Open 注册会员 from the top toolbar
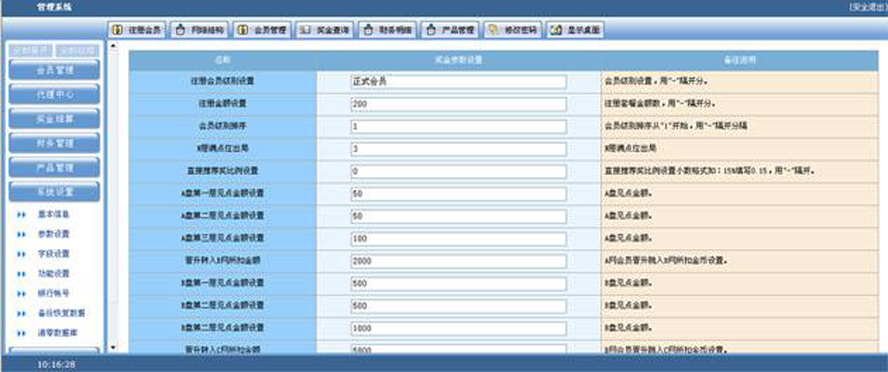The image size is (888, 372). click(x=136, y=30)
